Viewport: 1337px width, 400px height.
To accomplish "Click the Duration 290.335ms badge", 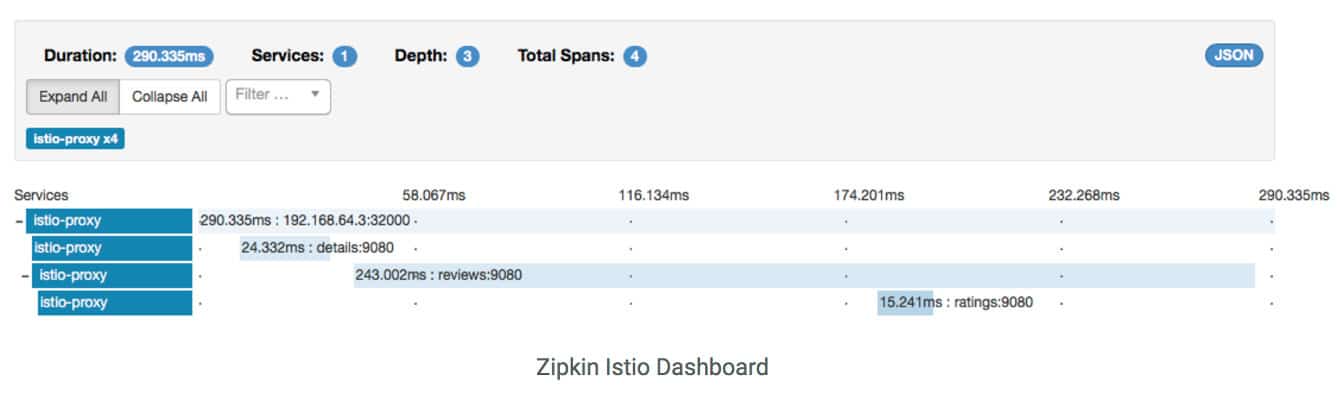I will (x=169, y=57).
